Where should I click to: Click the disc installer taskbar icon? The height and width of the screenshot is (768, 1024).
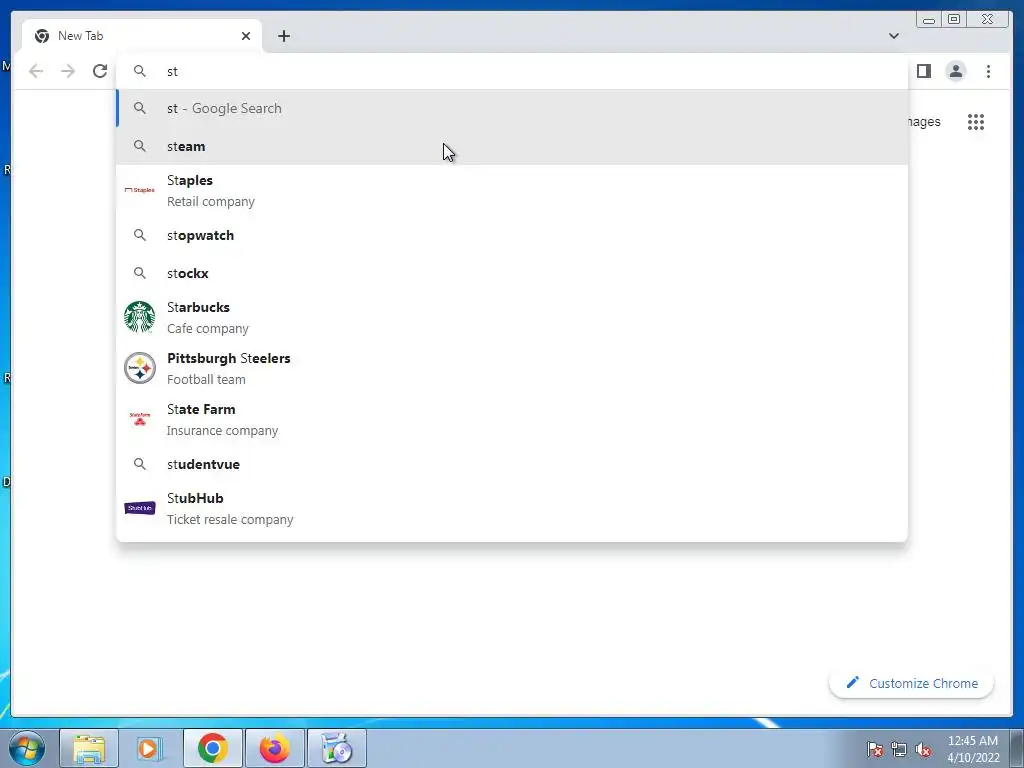click(337, 748)
